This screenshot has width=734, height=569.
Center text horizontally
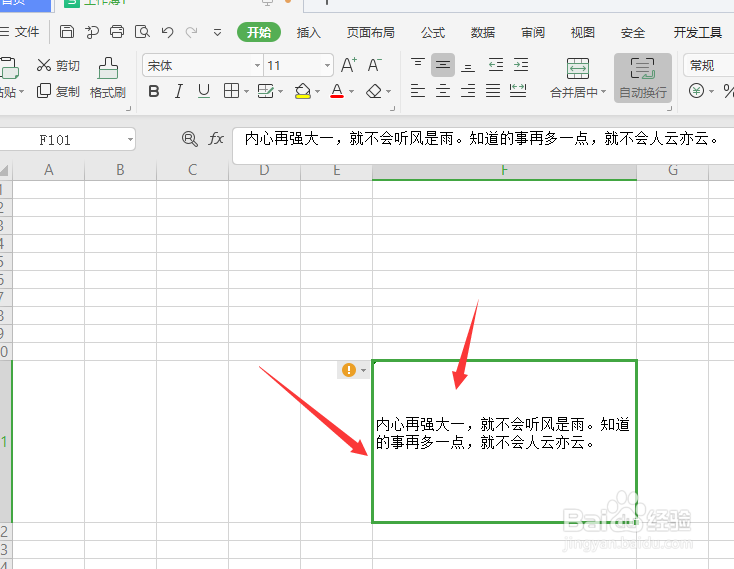443,91
